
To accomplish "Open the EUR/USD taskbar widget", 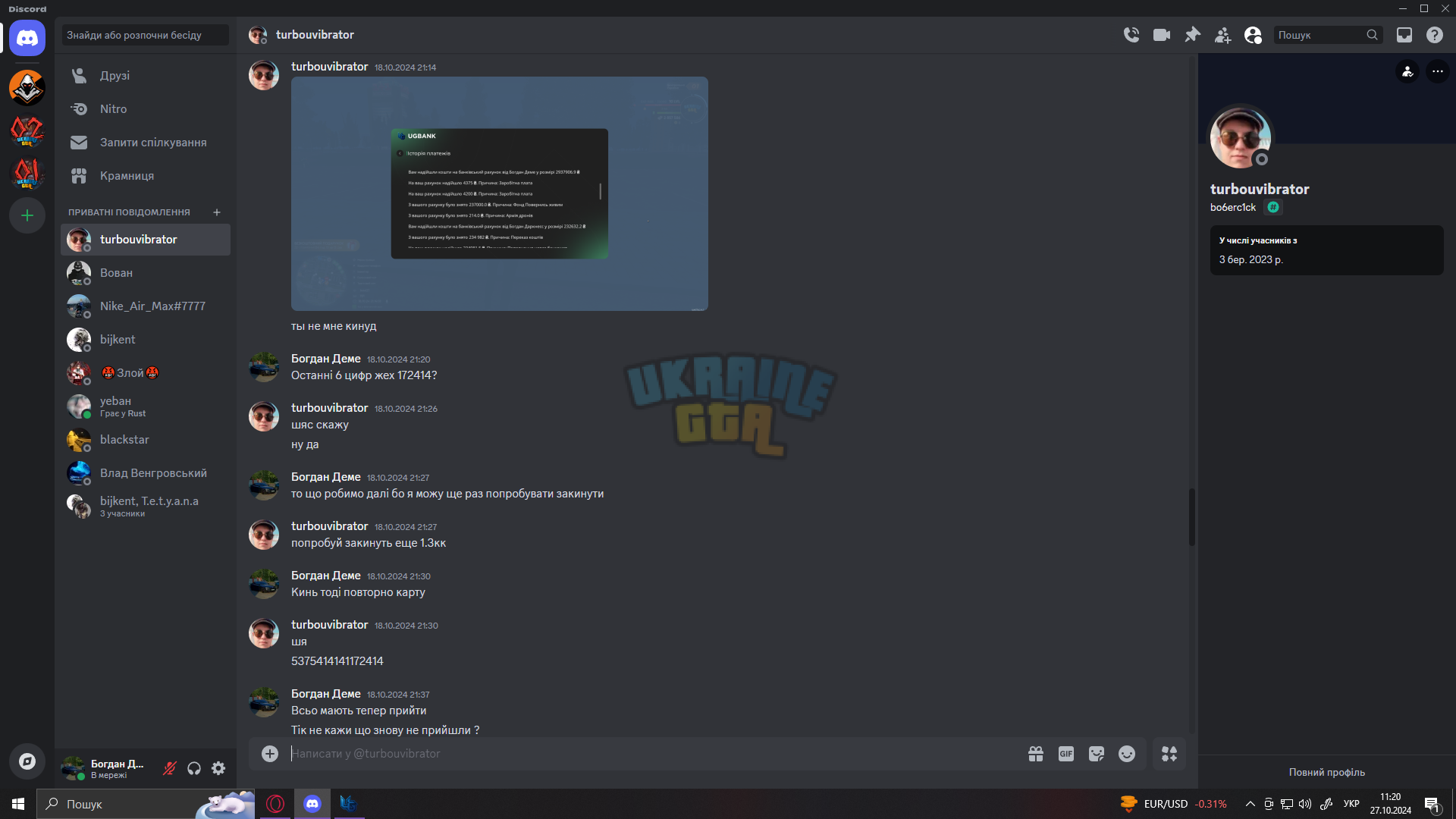I will point(1173,804).
